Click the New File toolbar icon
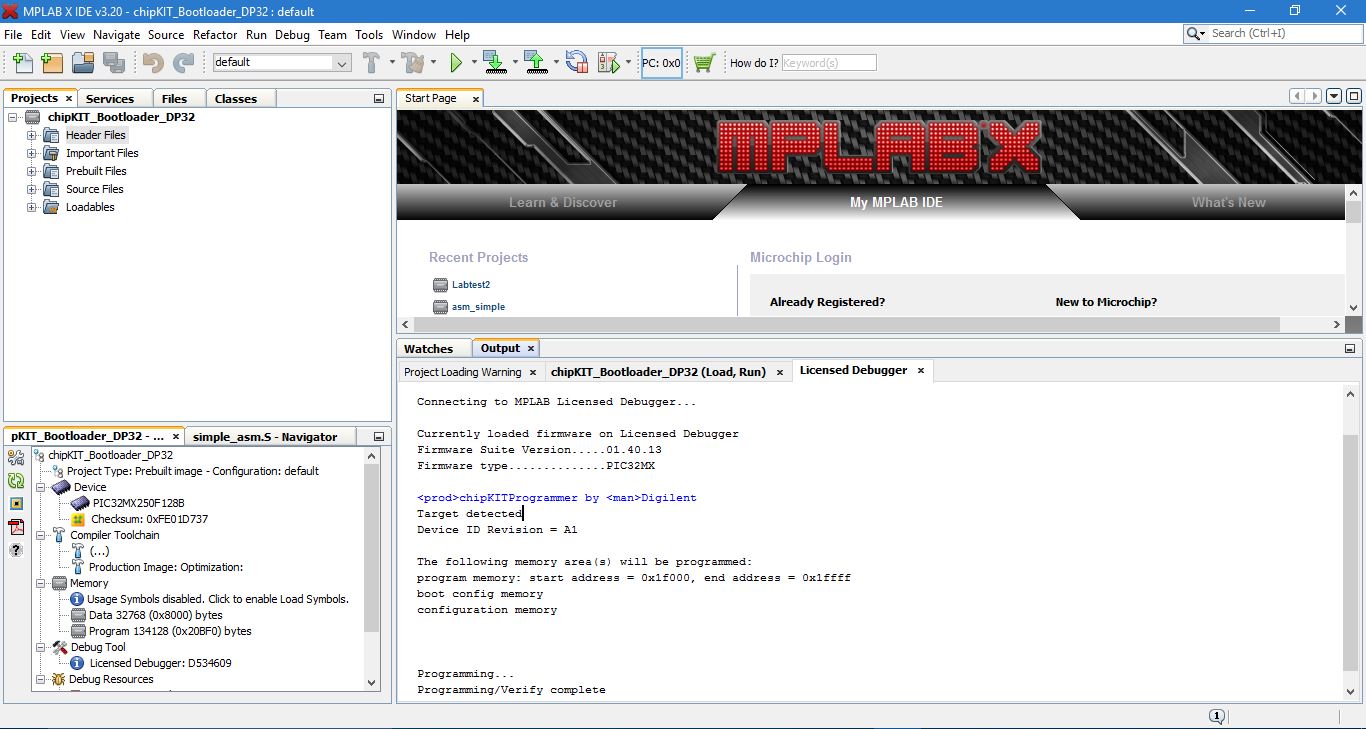 pyautogui.click(x=22, y=63)
